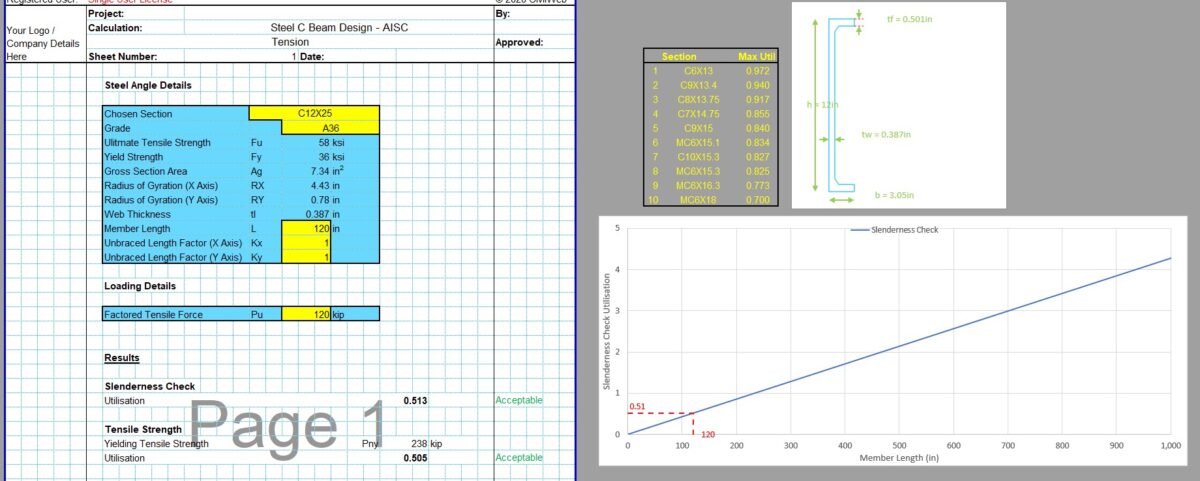The height and width of the screenshot is (481, 1200).
Task: Click the Yielding Tensile Strength label
Action: (157, 443)
